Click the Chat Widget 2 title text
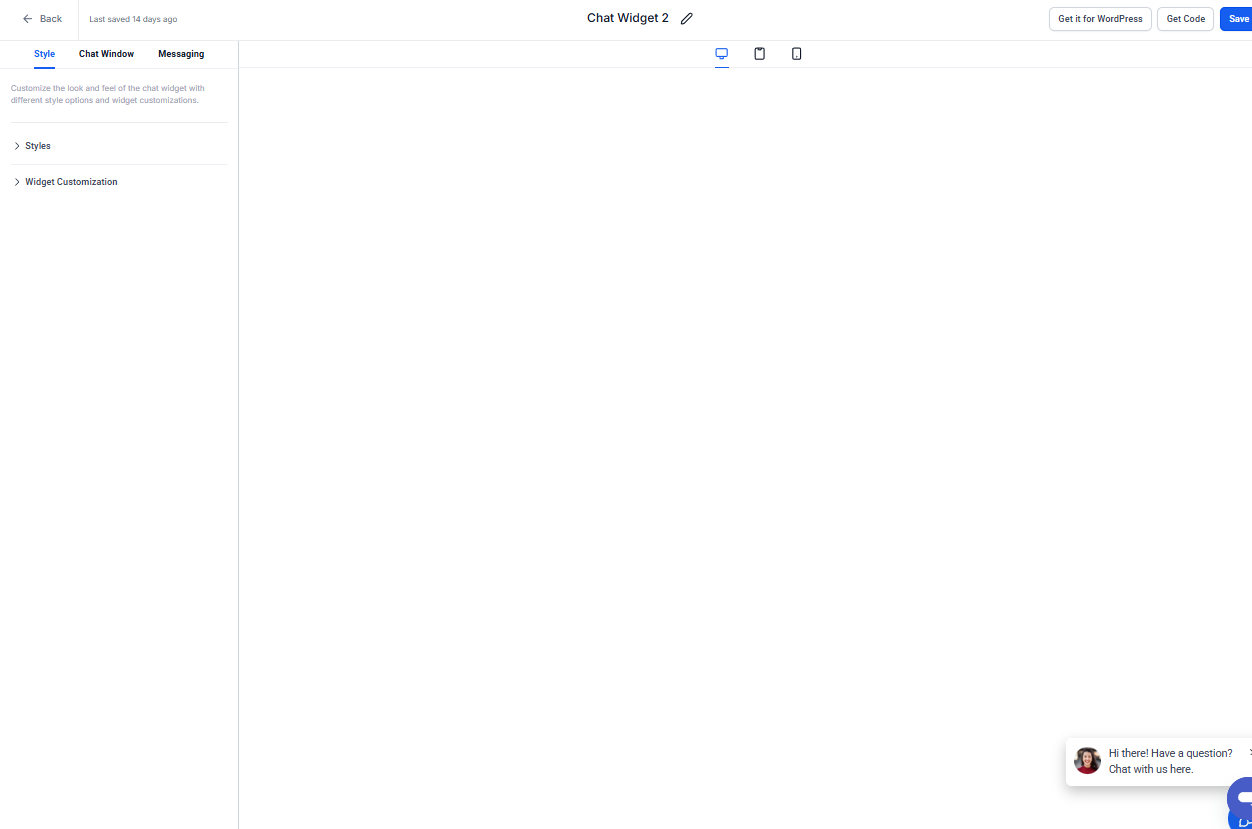Image resolution: width=1252 pixels, height=829 pixels. point(627,19)
